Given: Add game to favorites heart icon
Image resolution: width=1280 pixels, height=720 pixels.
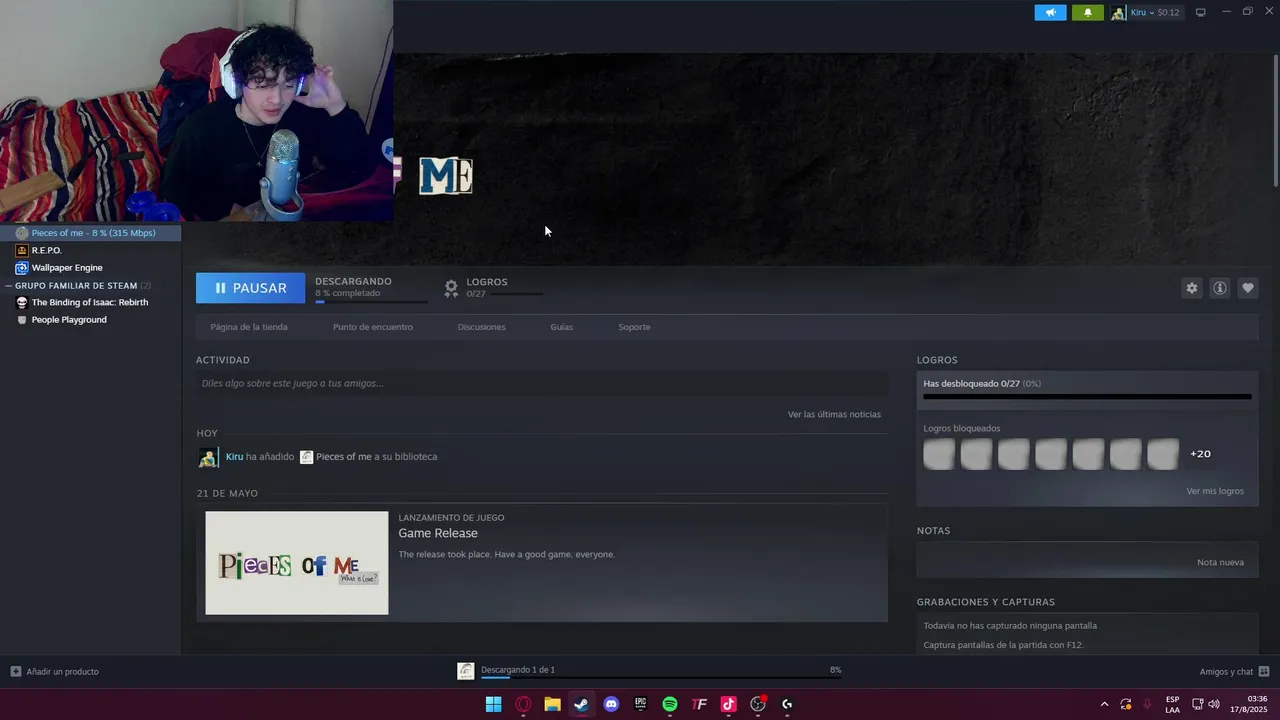Looking at the screenshot, I should [x=1247, y=288].
